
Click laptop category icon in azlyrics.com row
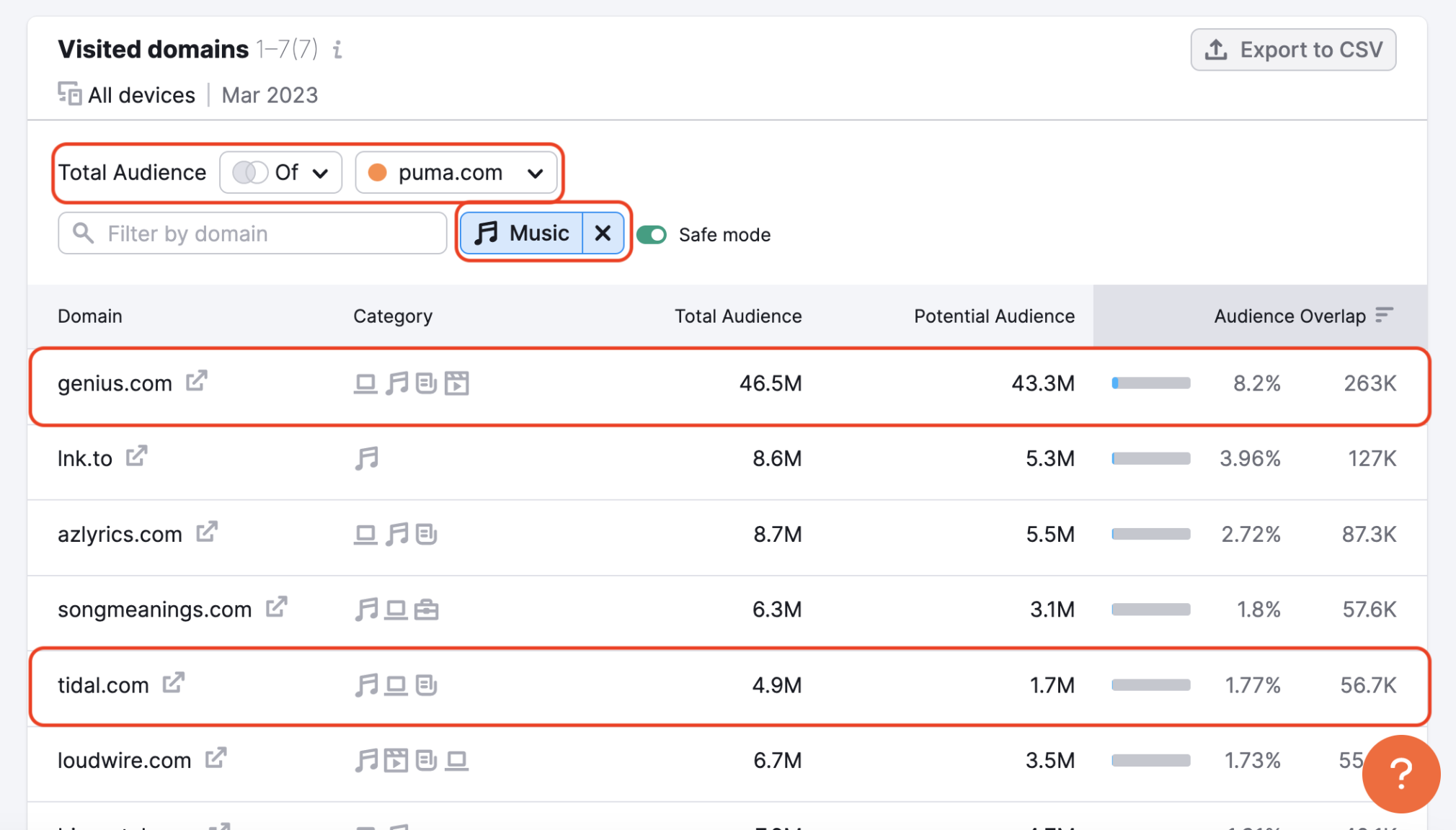365,534
